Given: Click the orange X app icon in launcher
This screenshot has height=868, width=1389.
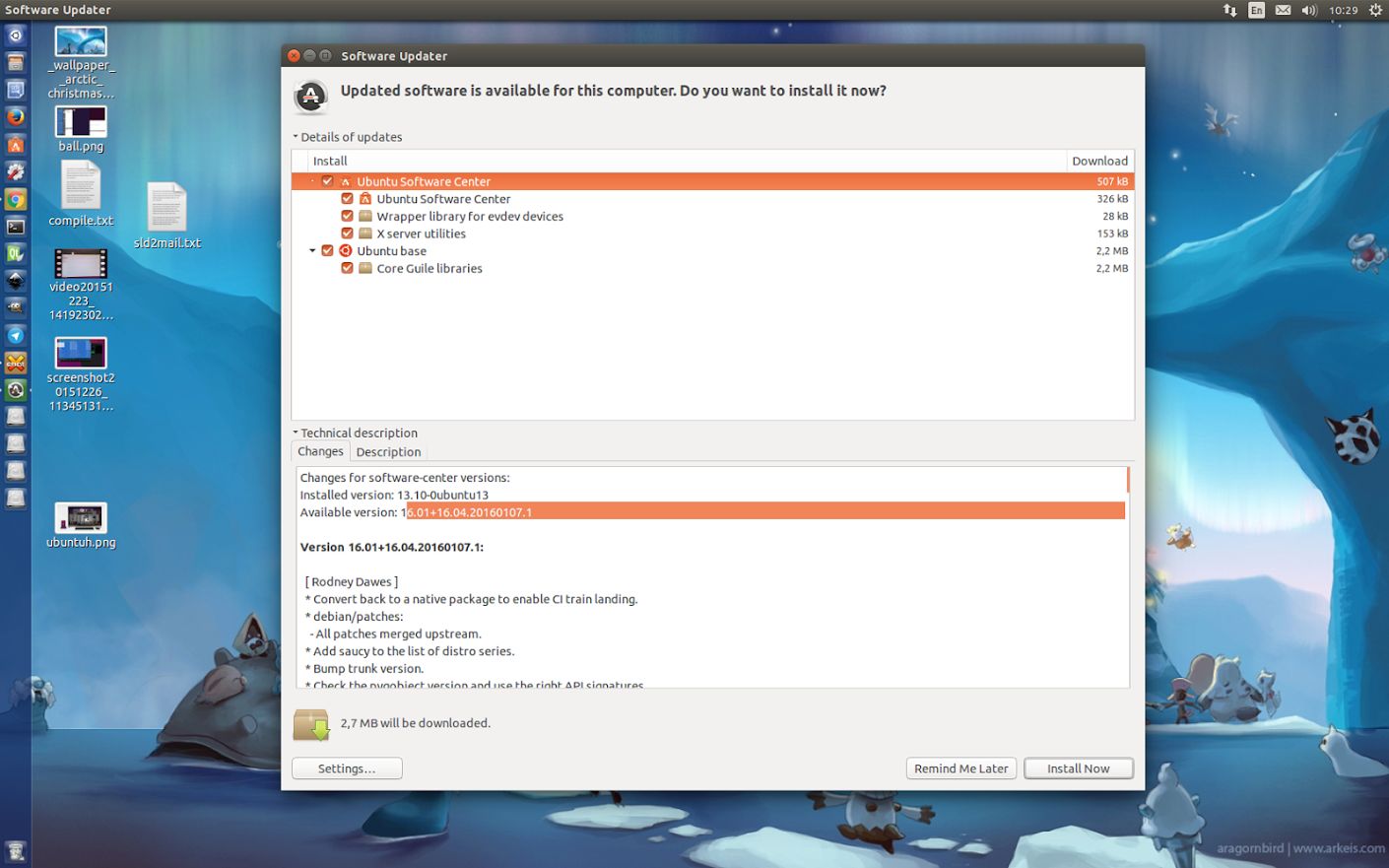Looking at the screenshot, I should pos(15,363).
